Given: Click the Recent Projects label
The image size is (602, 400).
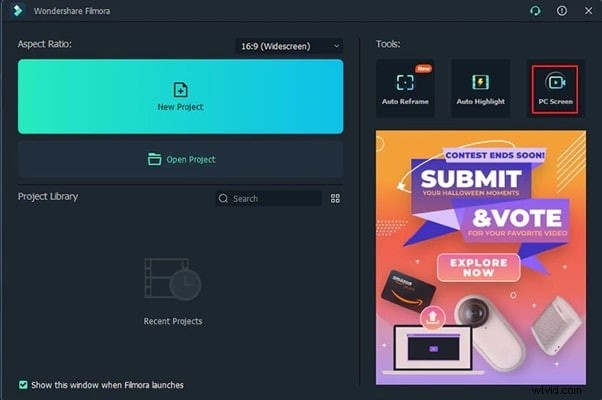Looking at the screenshot, I should 173,321.
